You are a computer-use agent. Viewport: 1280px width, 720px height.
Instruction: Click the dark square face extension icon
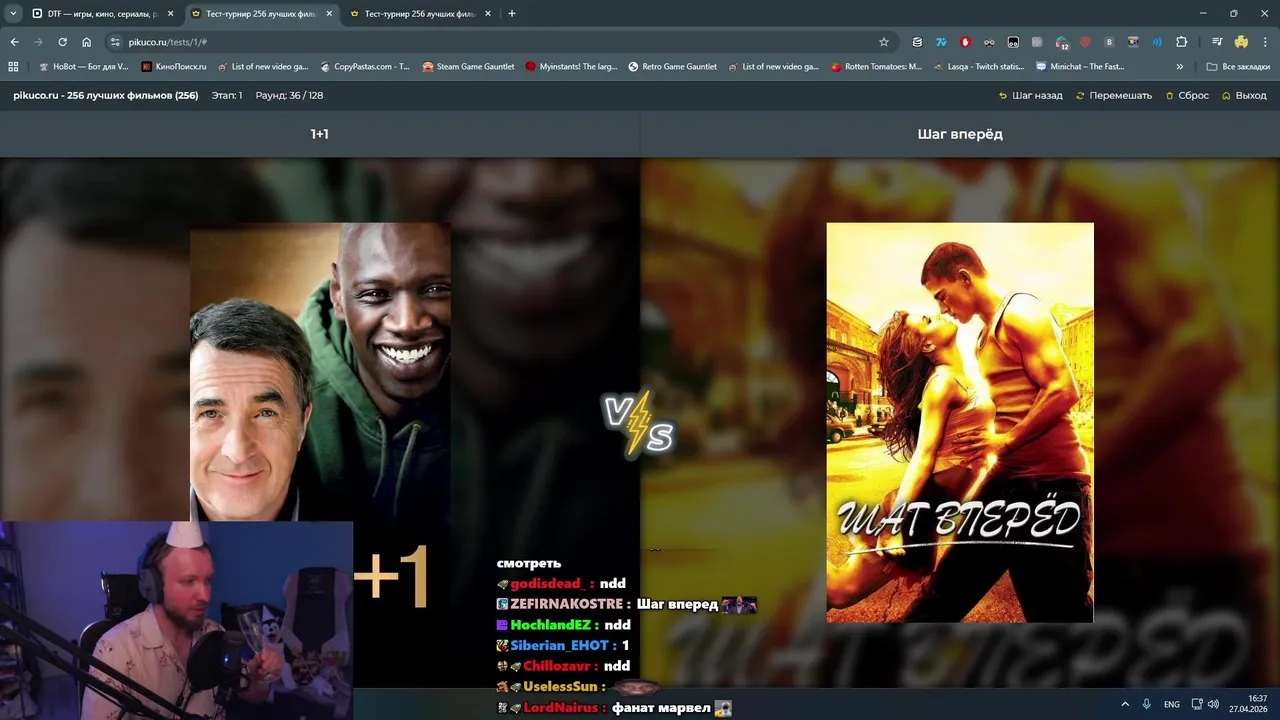[x=1013, y=42]
